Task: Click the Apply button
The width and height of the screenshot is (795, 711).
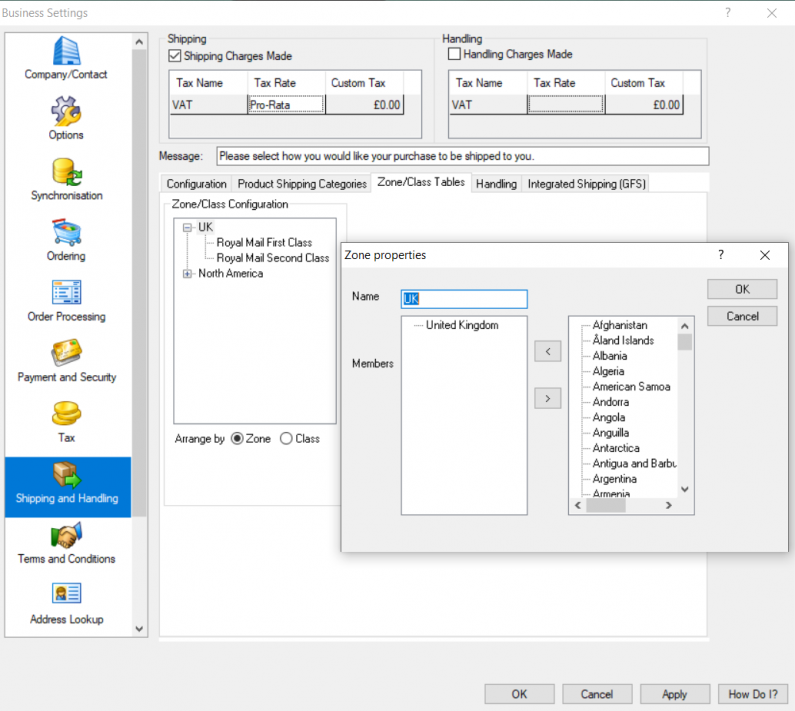Action: (x=674, y=694)
